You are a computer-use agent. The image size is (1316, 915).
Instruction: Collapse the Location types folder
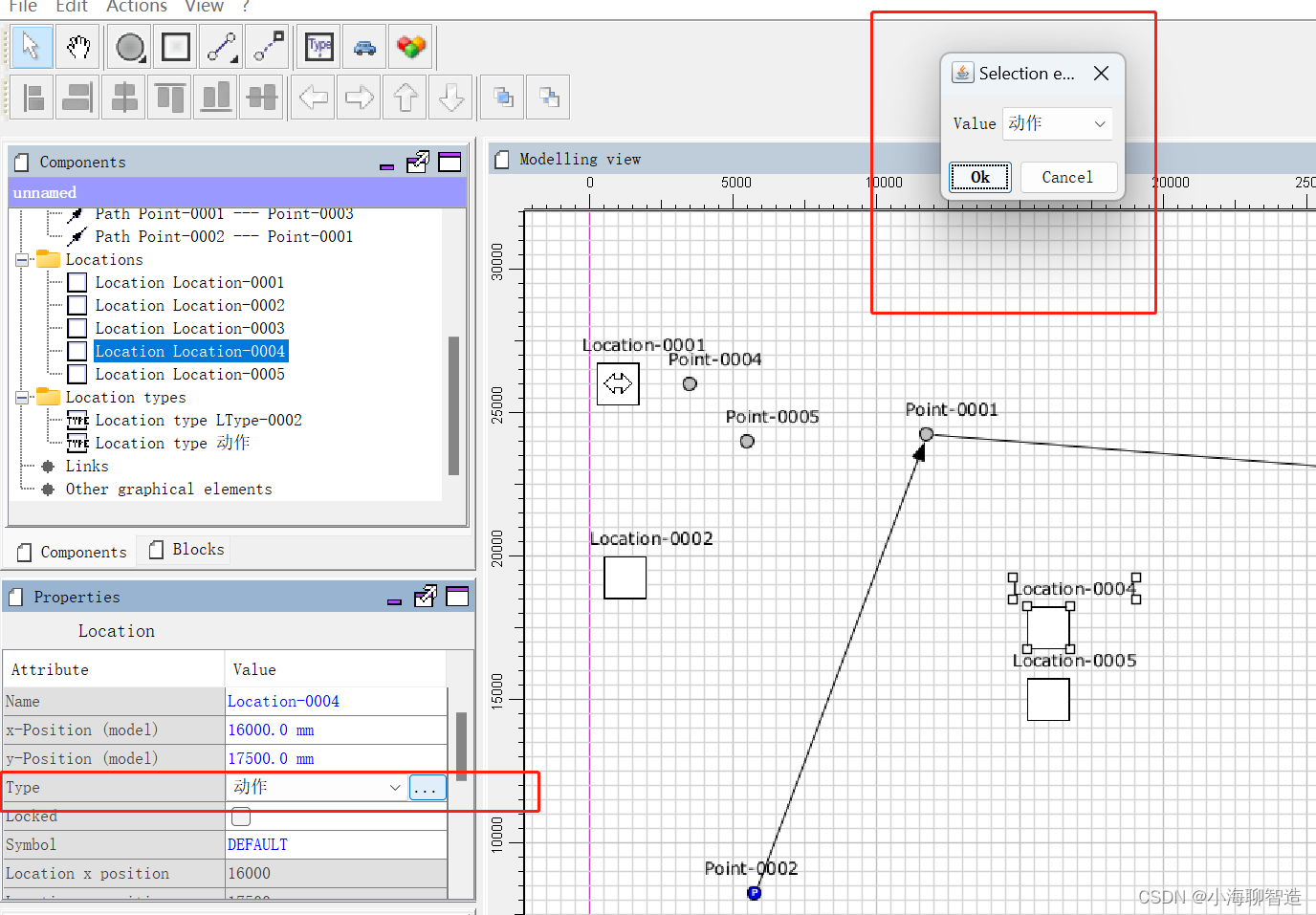[x=22, y=398]
